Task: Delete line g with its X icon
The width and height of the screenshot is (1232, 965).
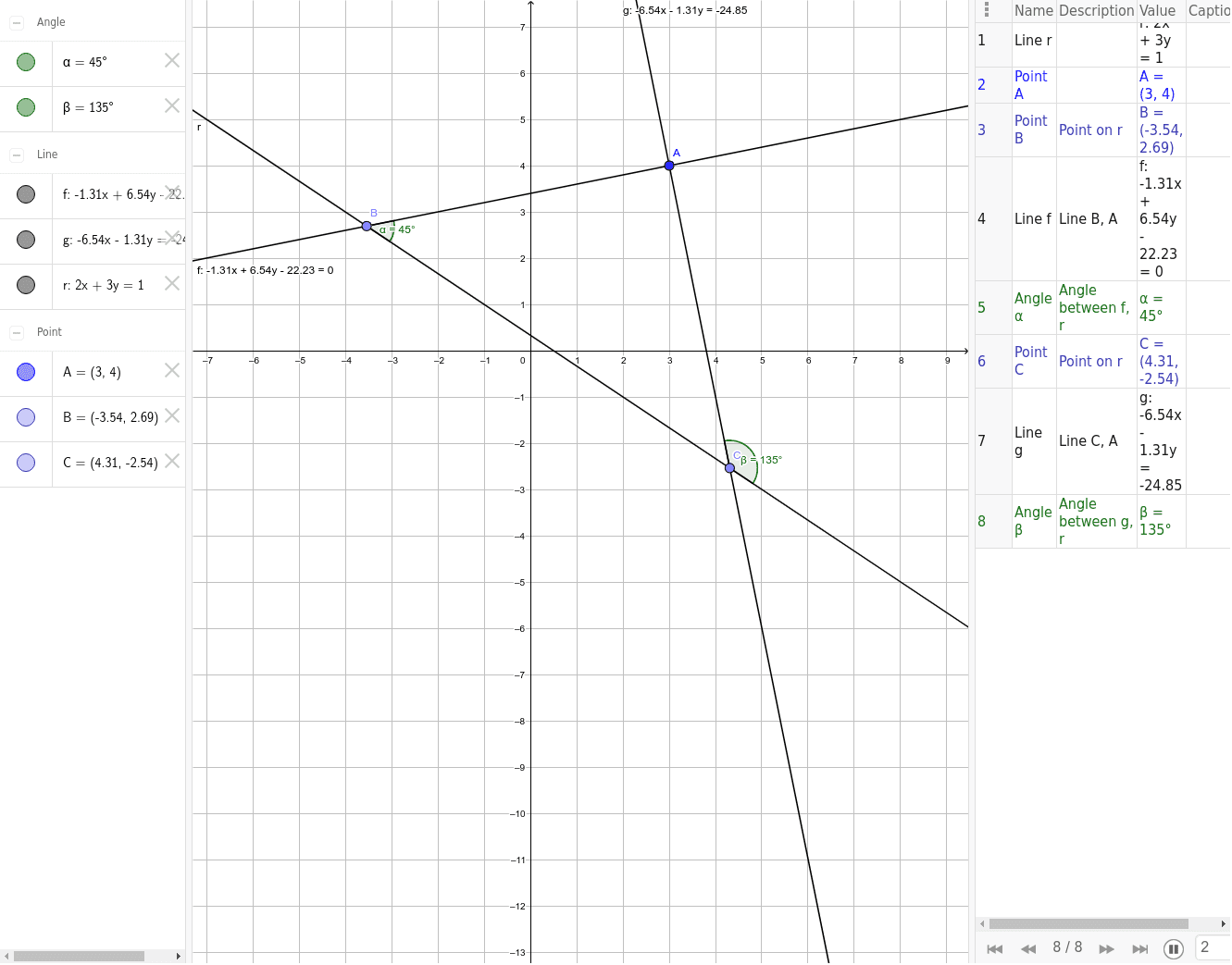Action: [172, 238]
